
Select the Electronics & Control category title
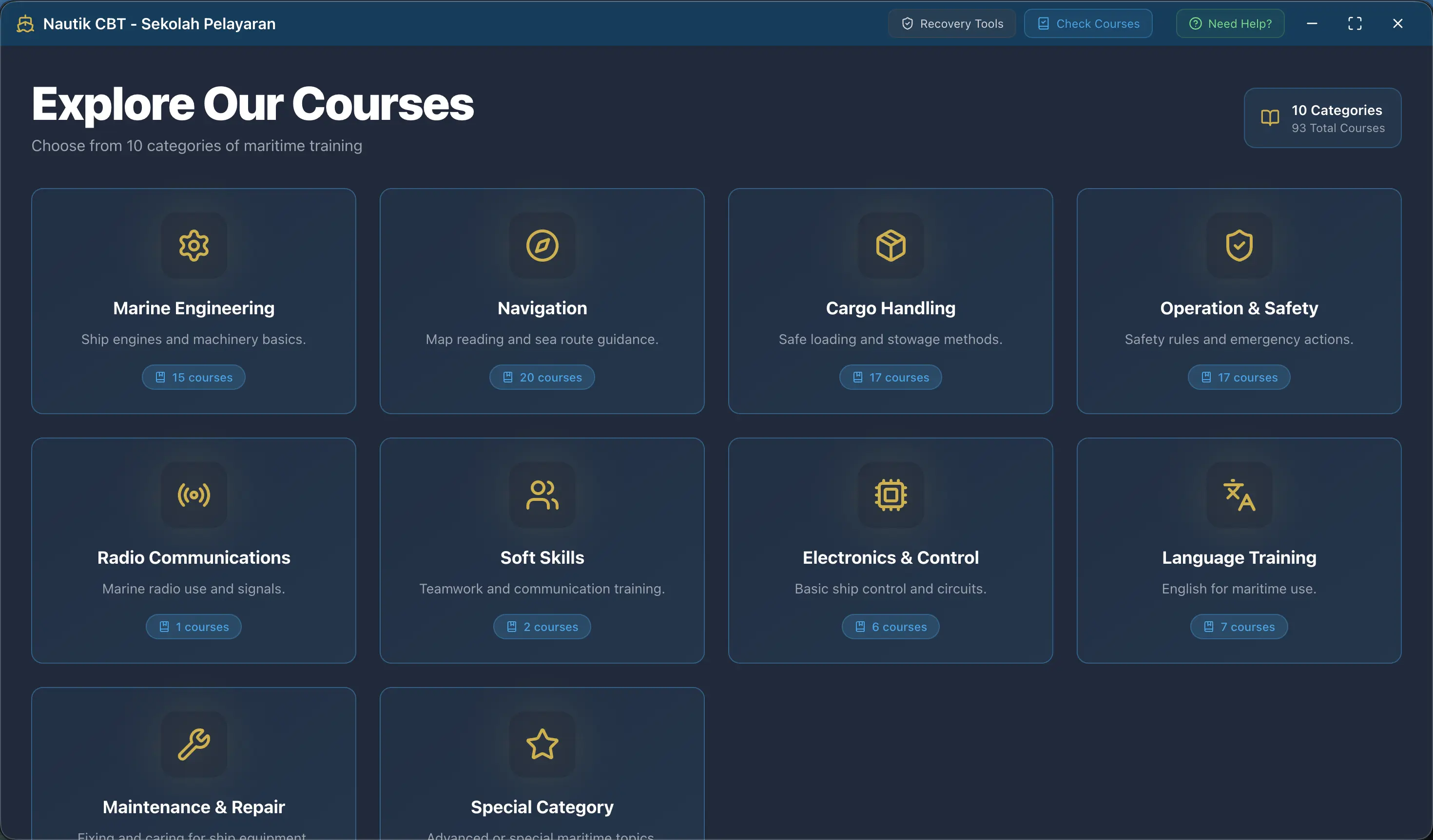pyautogui.click(x=891, y=557)
